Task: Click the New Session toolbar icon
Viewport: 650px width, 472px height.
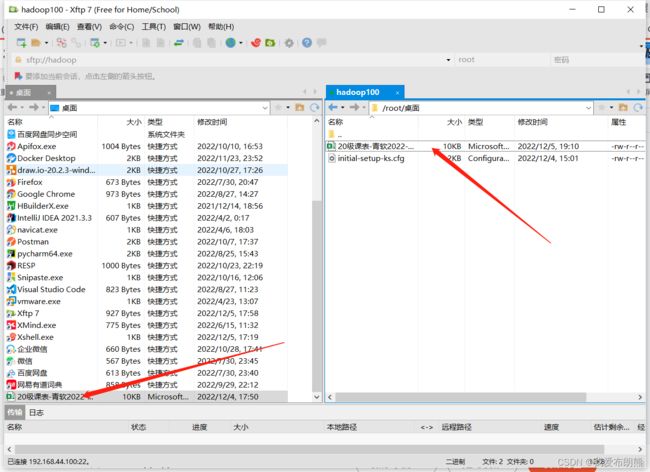Action: 21,43
